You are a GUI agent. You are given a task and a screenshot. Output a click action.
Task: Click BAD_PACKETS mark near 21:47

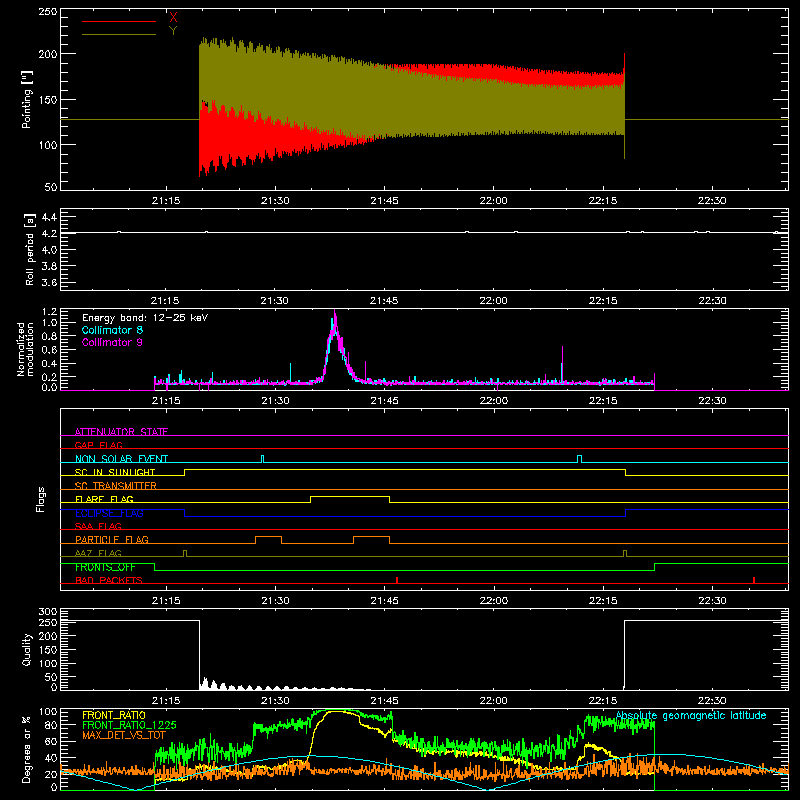(397, 580)
